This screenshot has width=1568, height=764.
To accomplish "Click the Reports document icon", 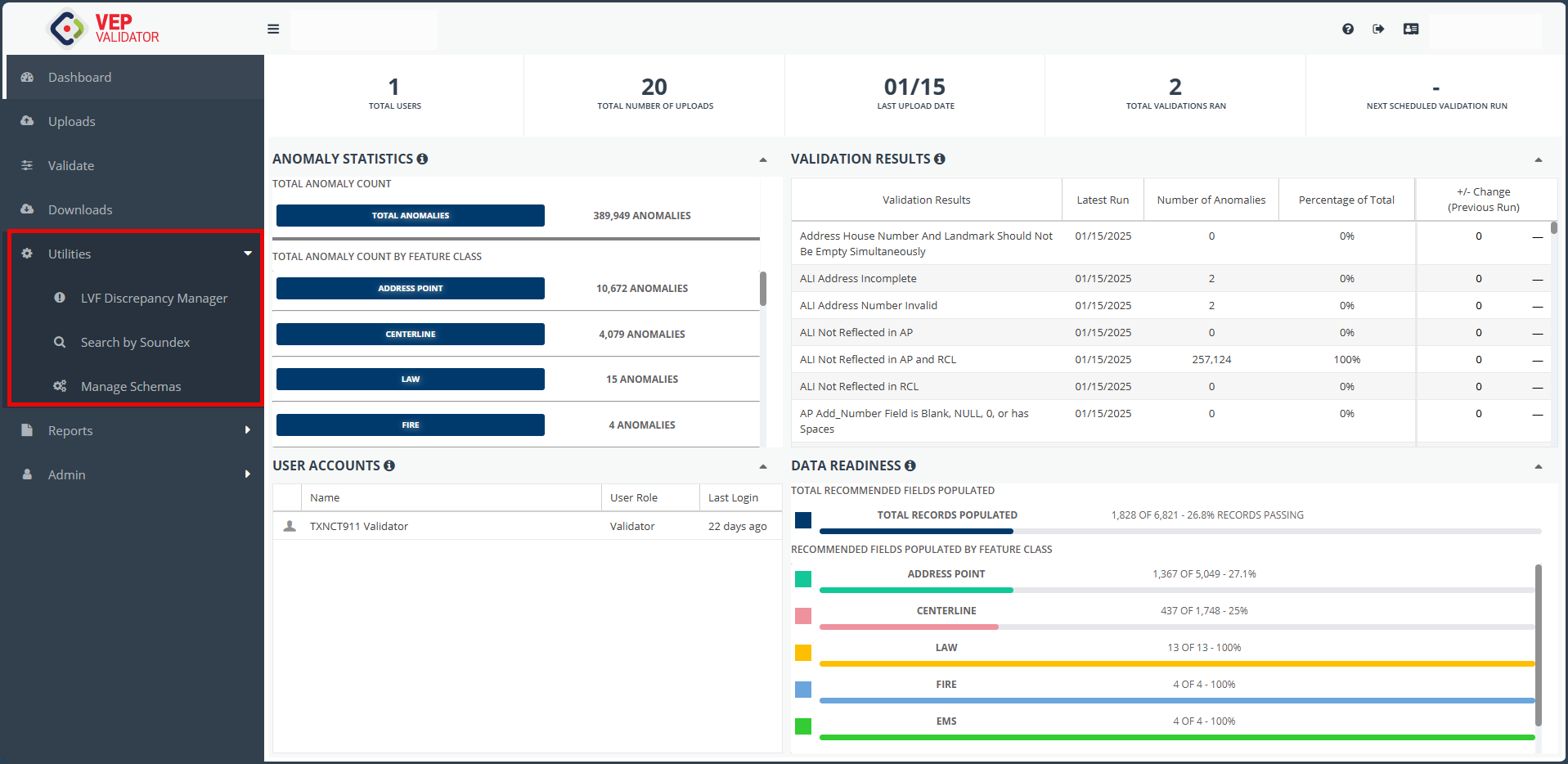I will click(27, 430).
